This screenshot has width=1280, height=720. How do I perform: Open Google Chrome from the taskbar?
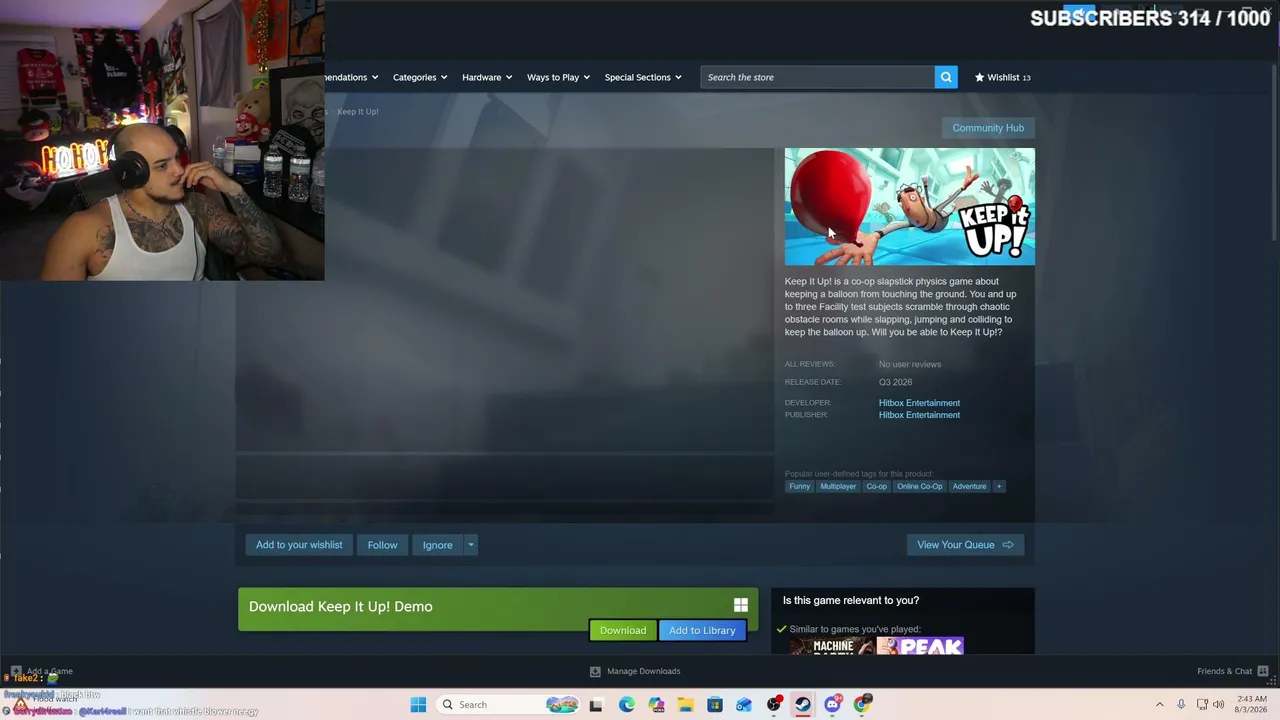coord(862,704)
